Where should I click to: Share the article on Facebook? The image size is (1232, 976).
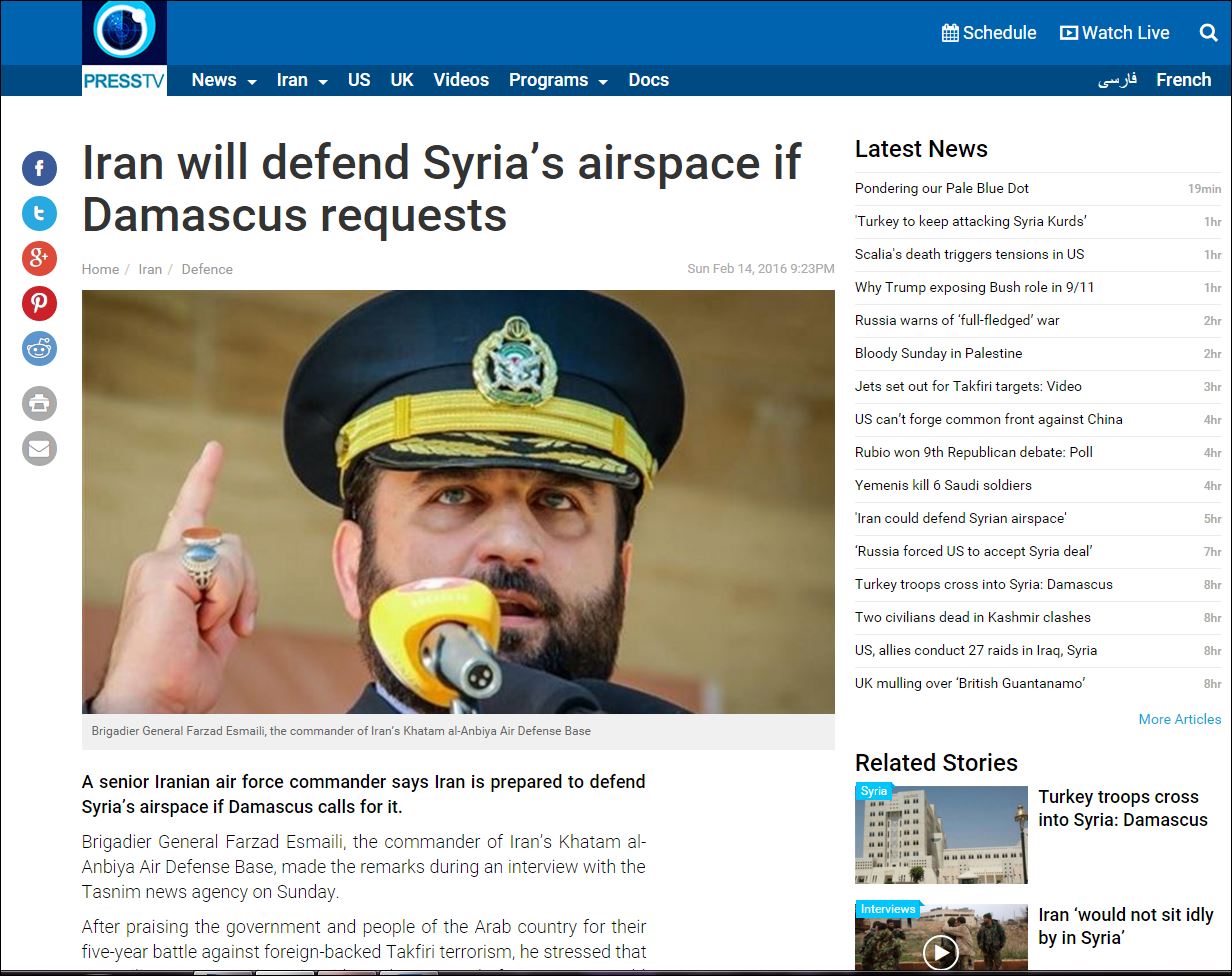[x=40, y=168]
